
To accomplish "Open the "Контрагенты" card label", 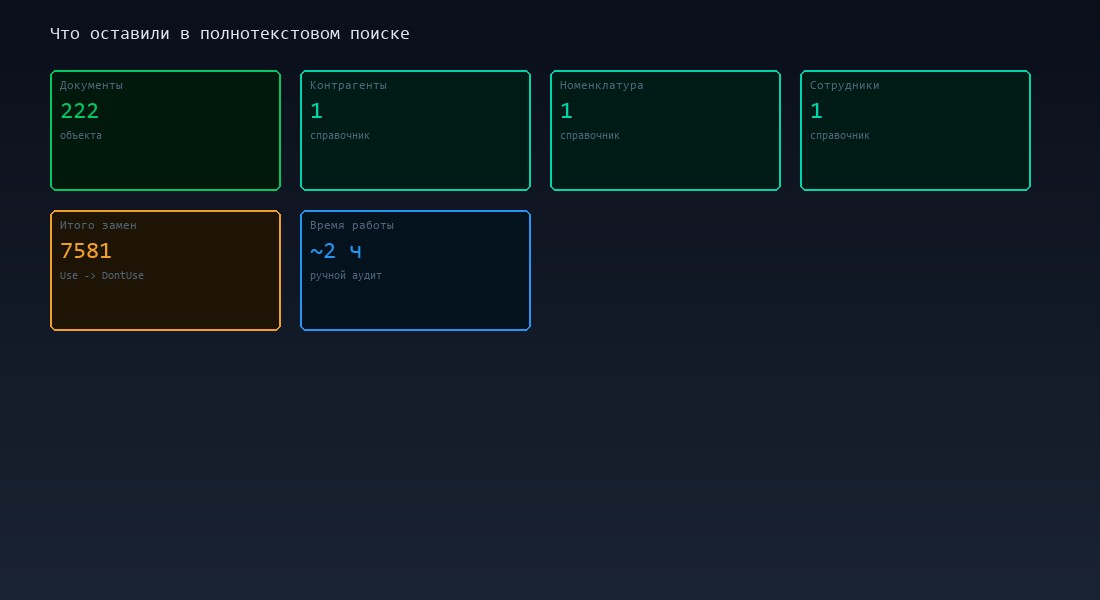I will (x=348, y=86).
